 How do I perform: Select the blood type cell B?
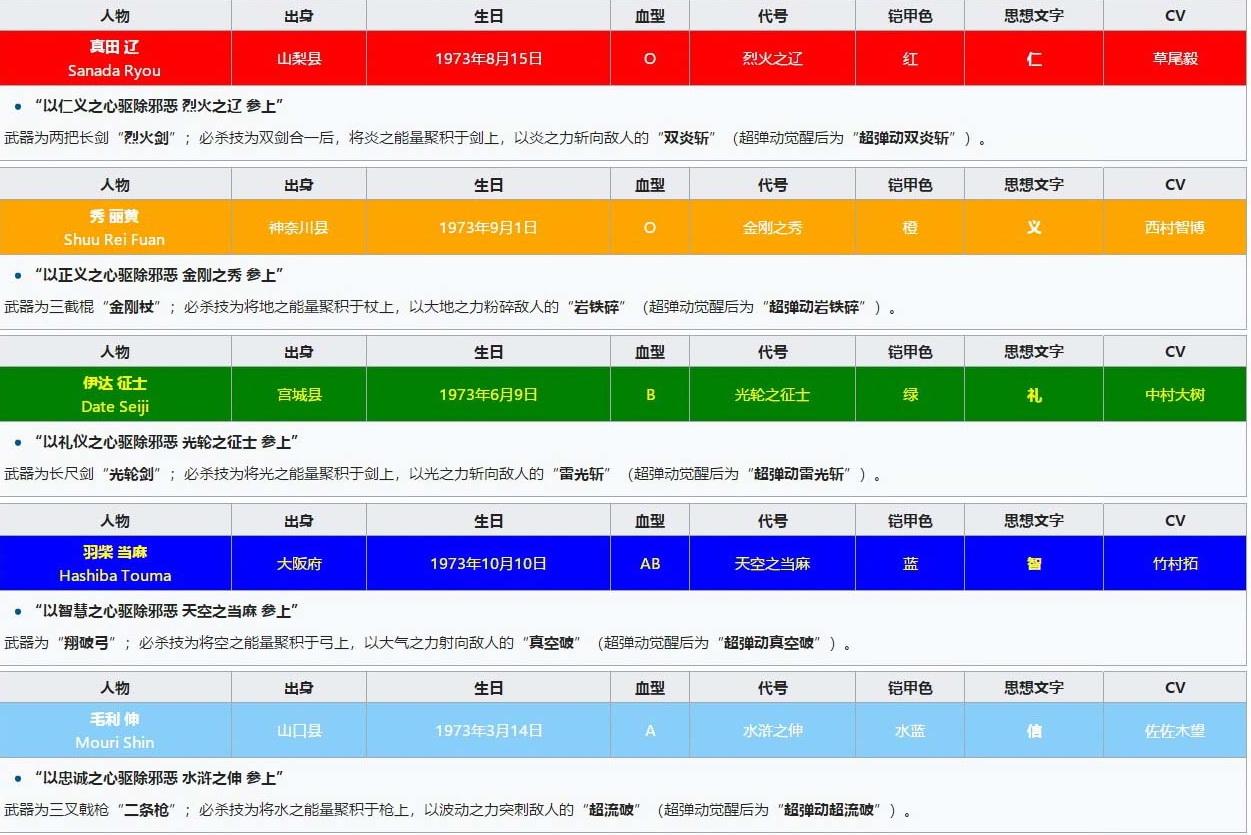[x=650, y=394]
